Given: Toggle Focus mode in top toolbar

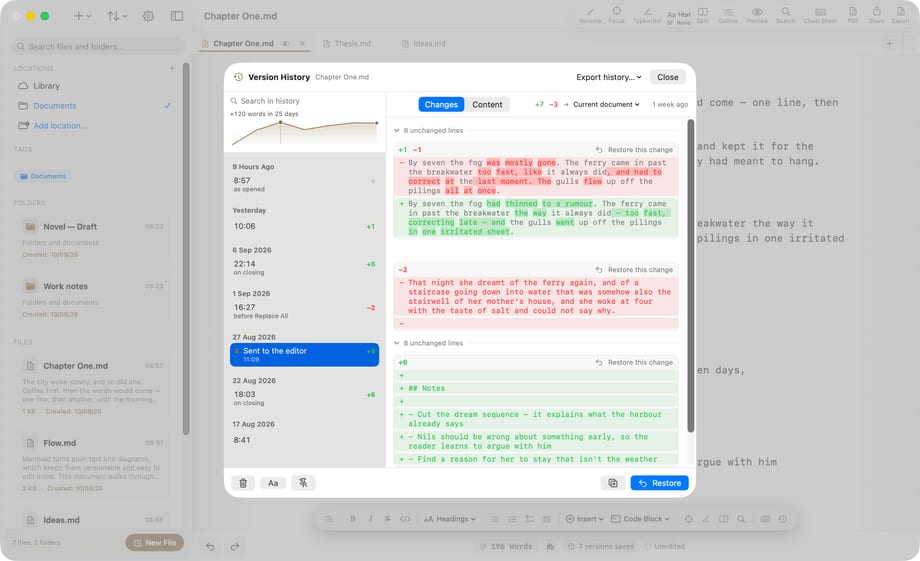Looking at the screenshot, I should click(x=616, y=15).
